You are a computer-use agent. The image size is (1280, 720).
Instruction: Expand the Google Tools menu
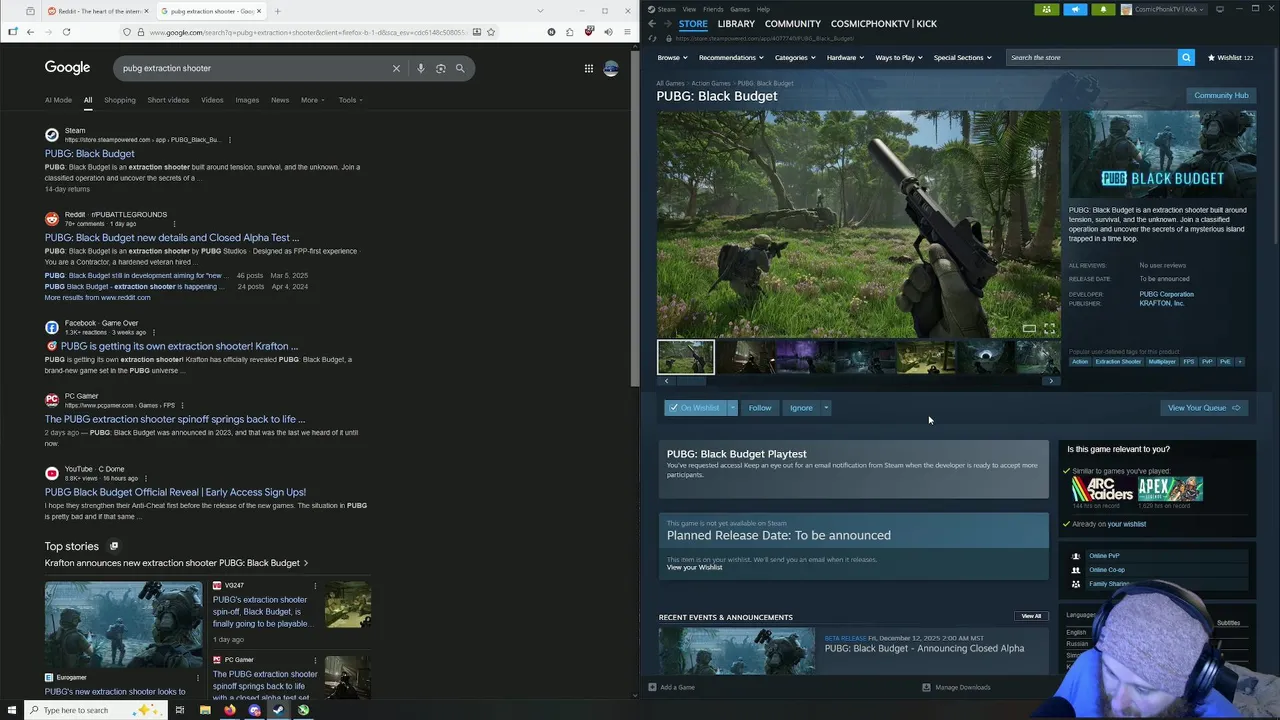coord(350,100)
